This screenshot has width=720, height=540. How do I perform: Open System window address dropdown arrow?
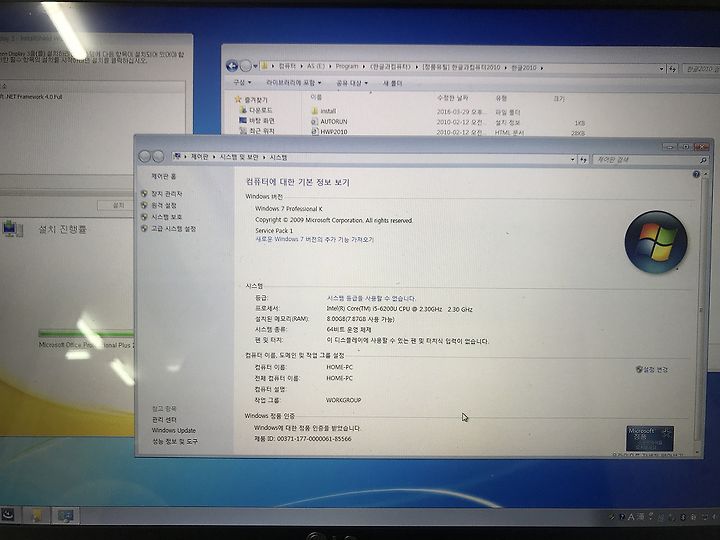coord(573,159)
